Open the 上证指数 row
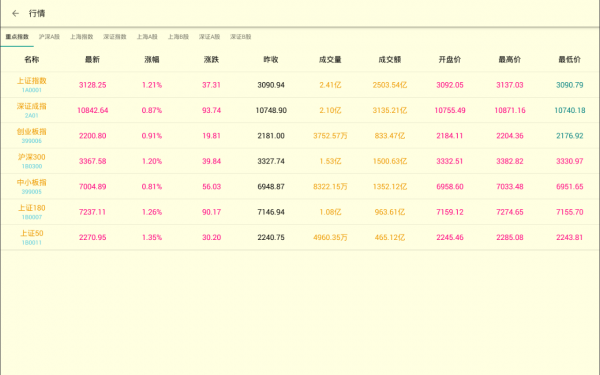Viewport: 600px width, 375px height. point(300,85)
